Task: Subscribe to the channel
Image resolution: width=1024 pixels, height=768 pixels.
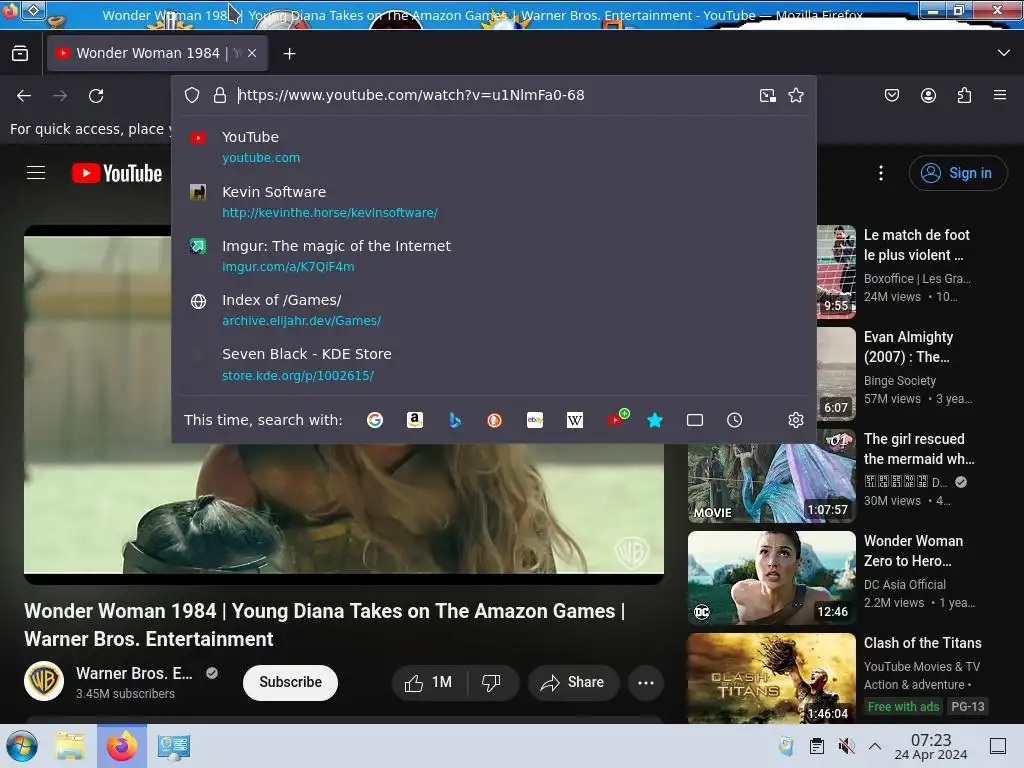Action: (291, 682)
